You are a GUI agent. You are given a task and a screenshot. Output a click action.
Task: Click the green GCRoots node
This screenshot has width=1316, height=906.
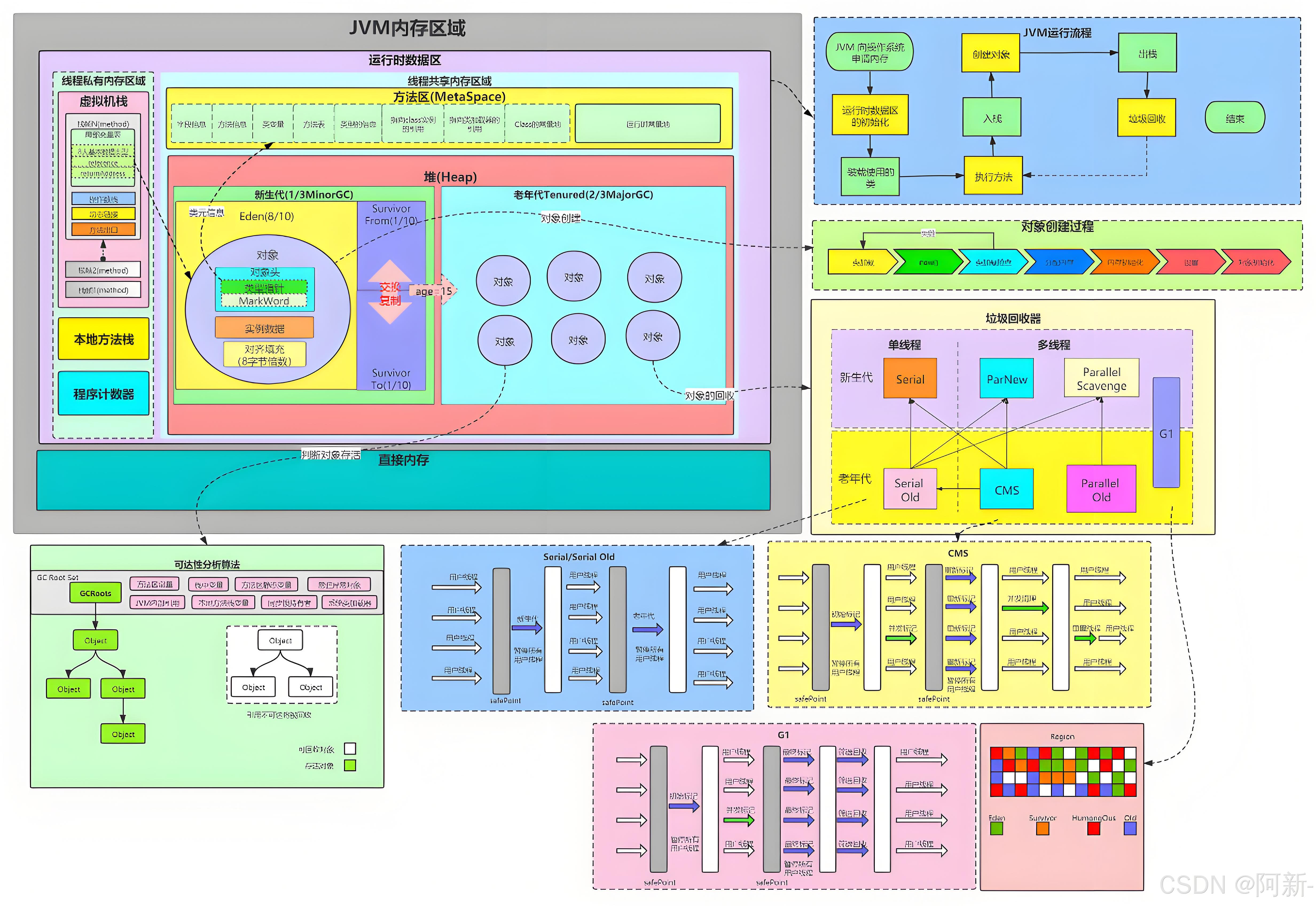coord(95,593)
